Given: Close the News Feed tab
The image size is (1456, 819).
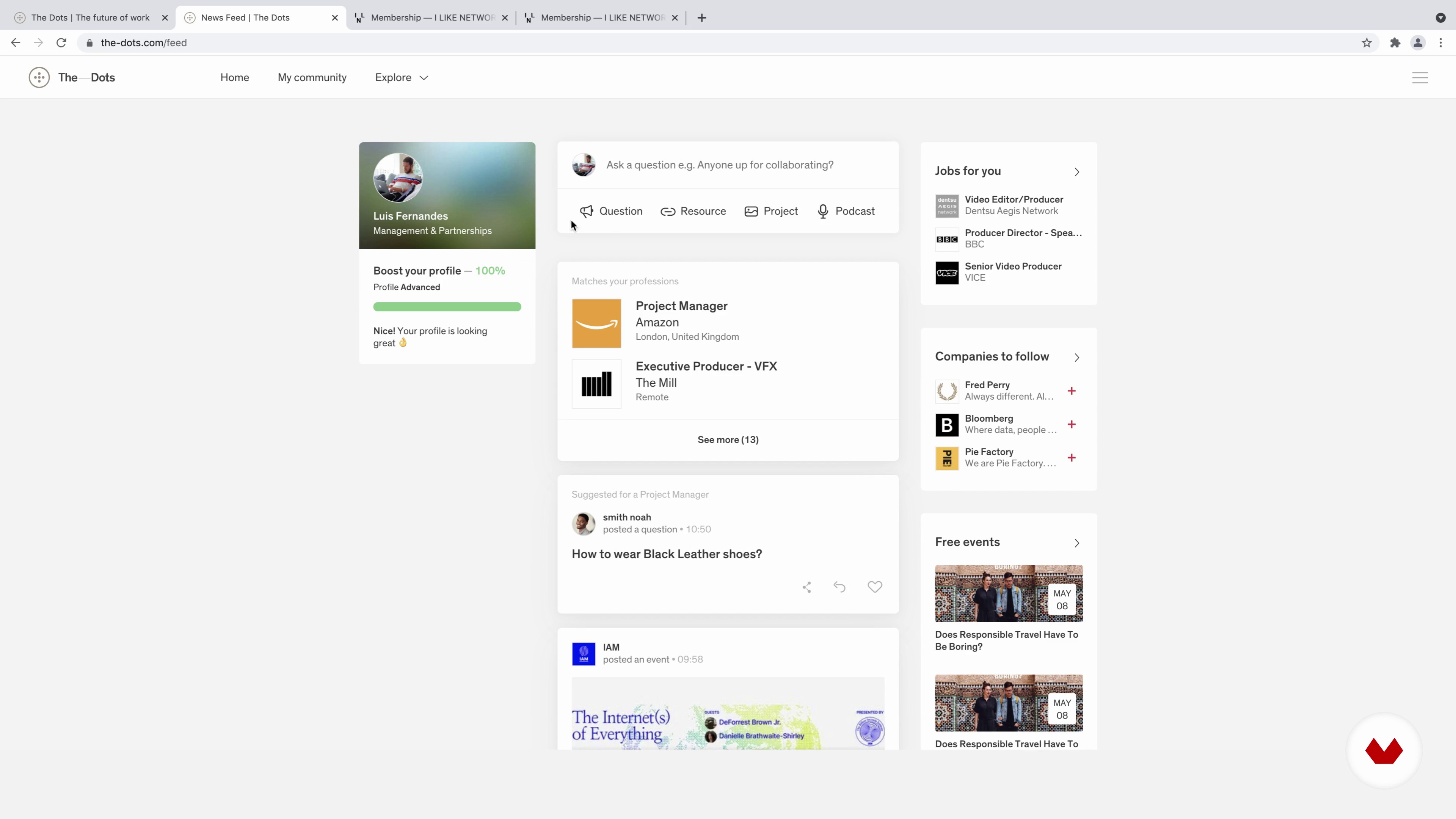Looking at the screenshot, I should [334, 17].
